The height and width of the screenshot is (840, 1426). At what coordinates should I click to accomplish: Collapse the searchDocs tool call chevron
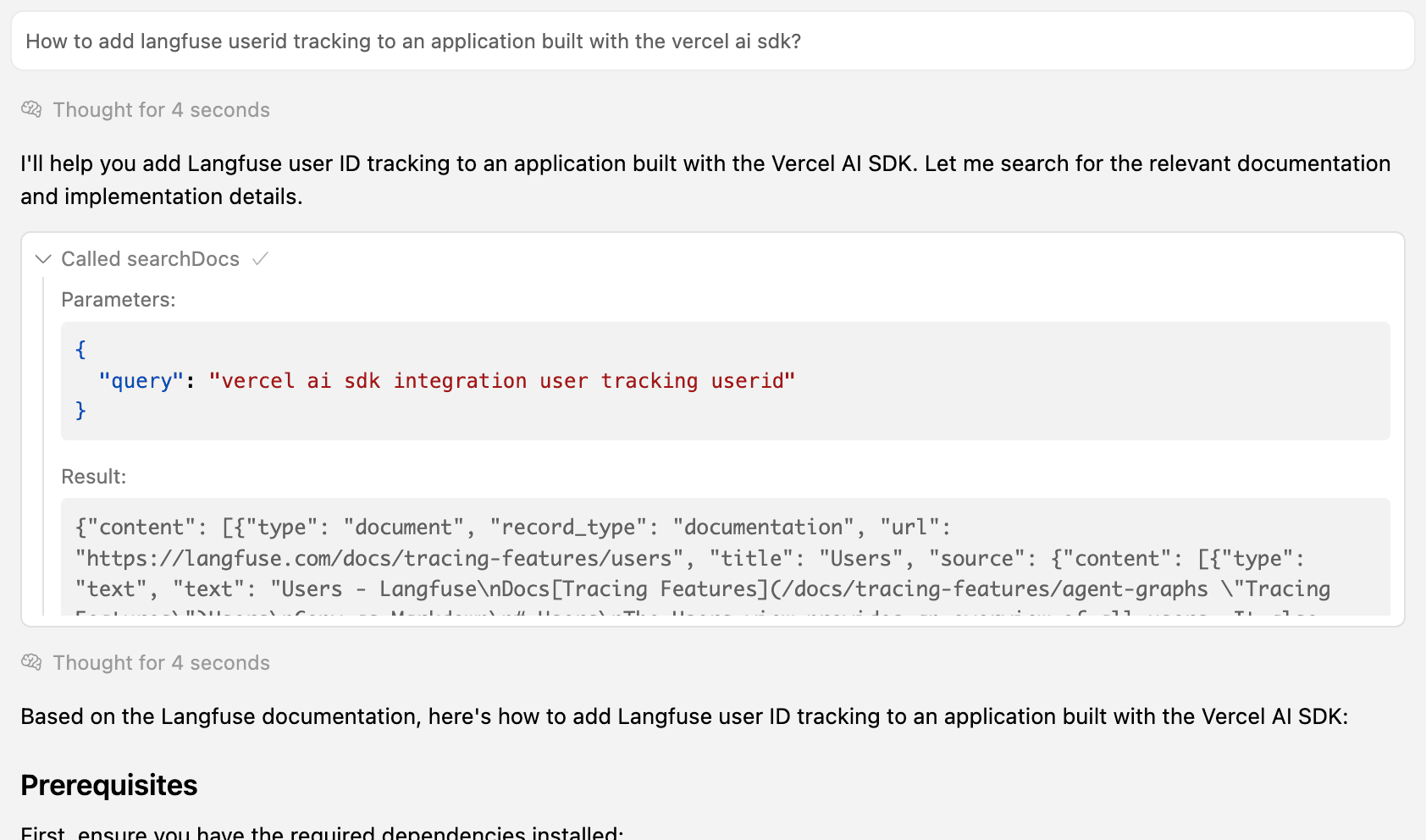(43, 259)
